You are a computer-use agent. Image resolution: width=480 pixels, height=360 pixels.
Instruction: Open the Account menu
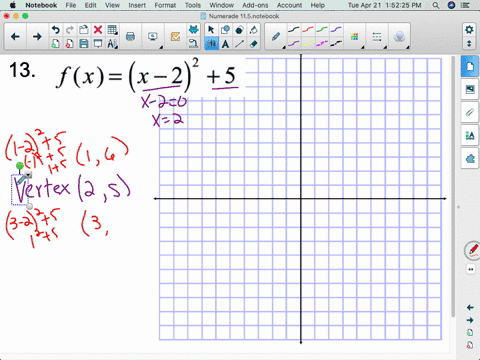[x=289, y=5]
